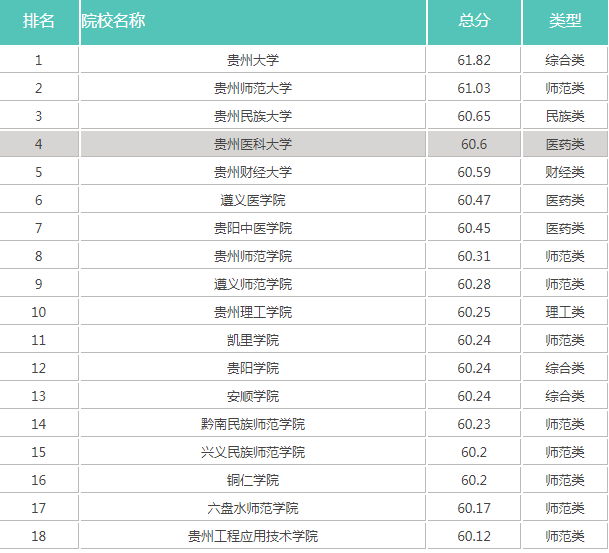Select 贵阳中医学院 row name
The image size is (609, 553).
[x=253, y=228]
